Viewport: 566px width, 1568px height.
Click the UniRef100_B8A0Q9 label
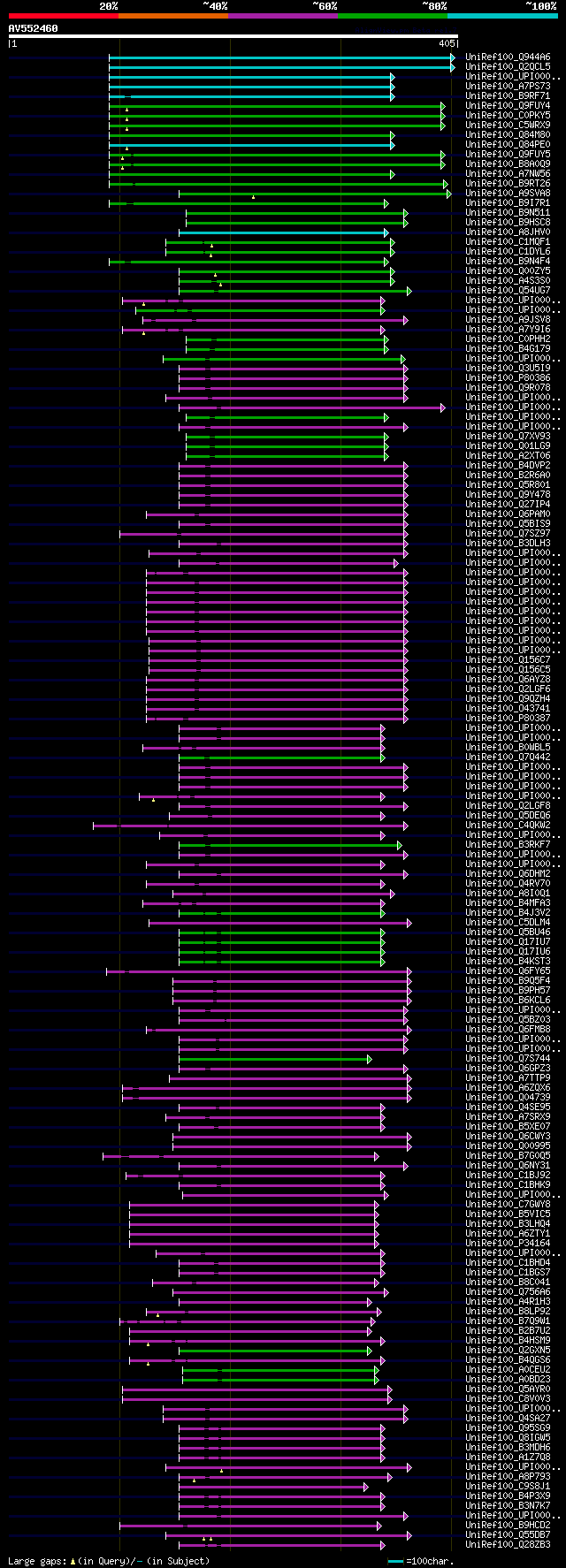coord(508,164)
